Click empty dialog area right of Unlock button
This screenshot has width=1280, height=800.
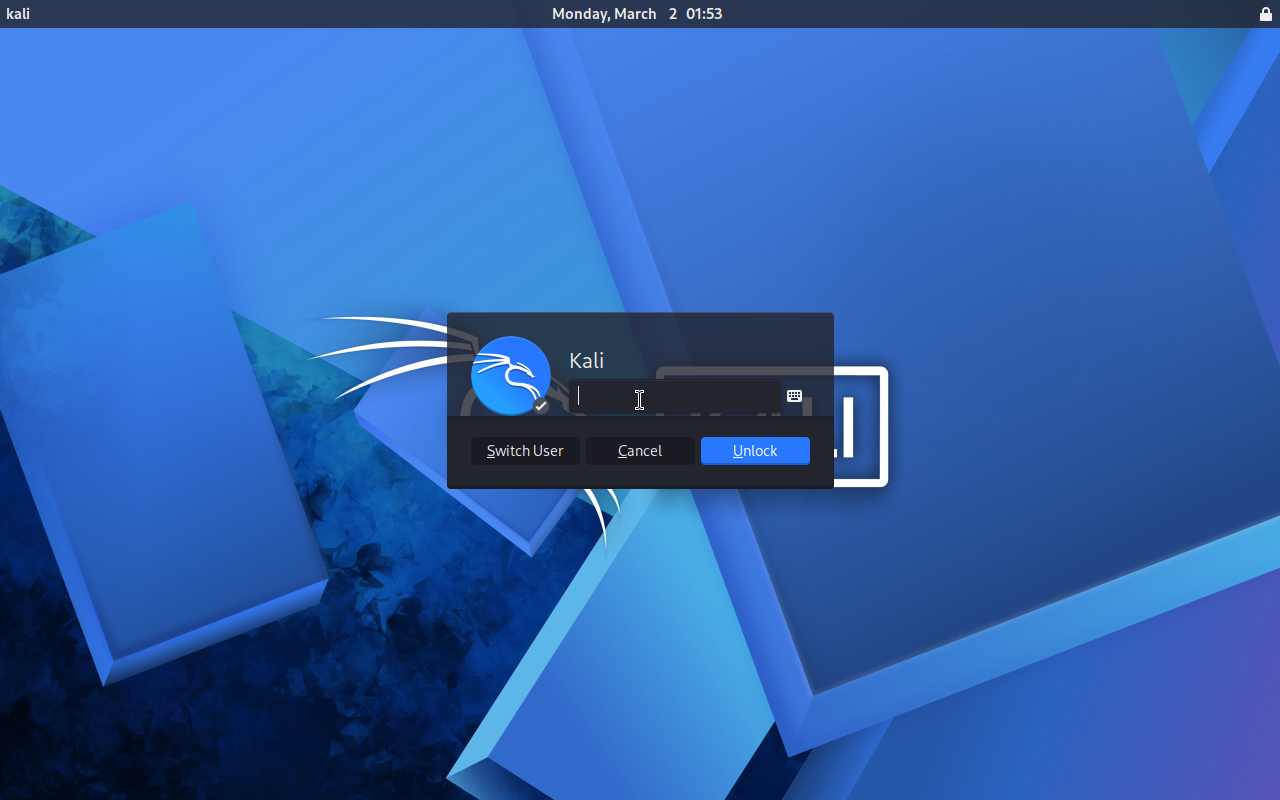point(821,451)
